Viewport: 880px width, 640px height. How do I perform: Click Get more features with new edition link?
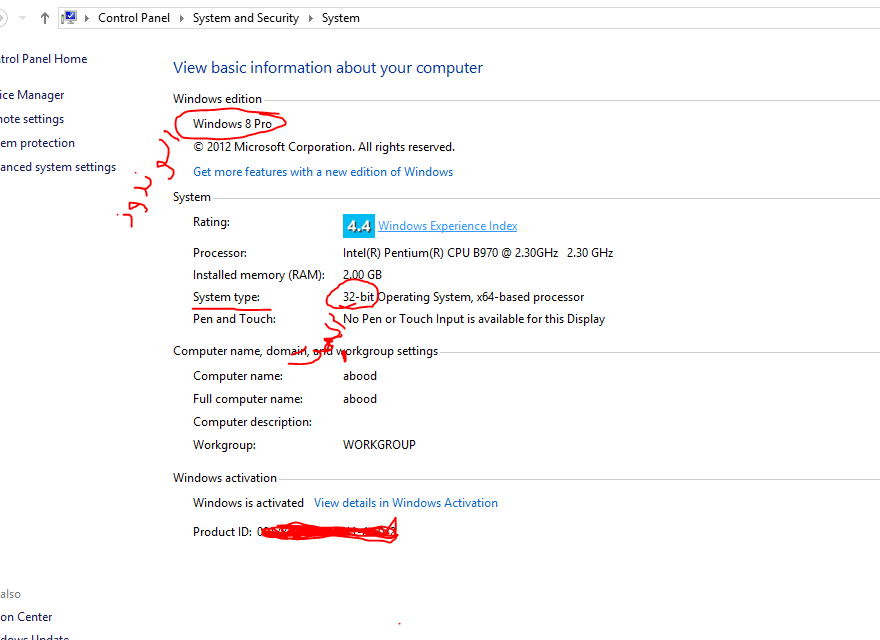323,172
